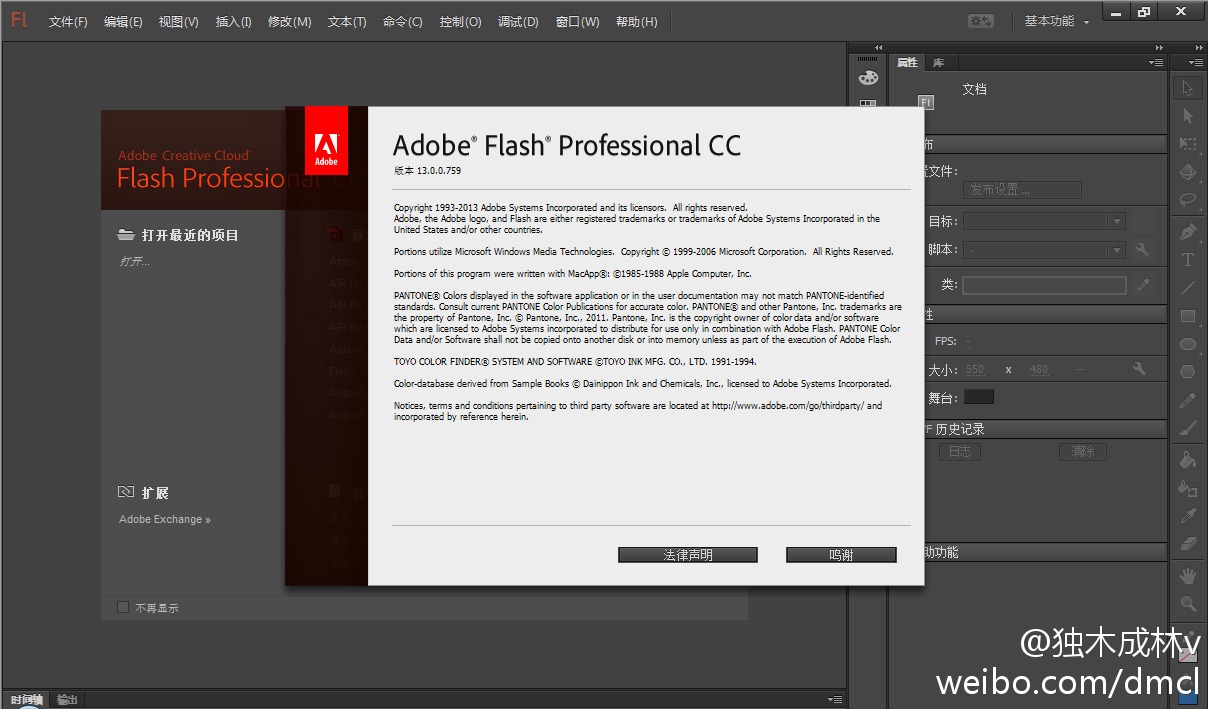
Task: Select the Brush tool
Action: click(1188, 427)
